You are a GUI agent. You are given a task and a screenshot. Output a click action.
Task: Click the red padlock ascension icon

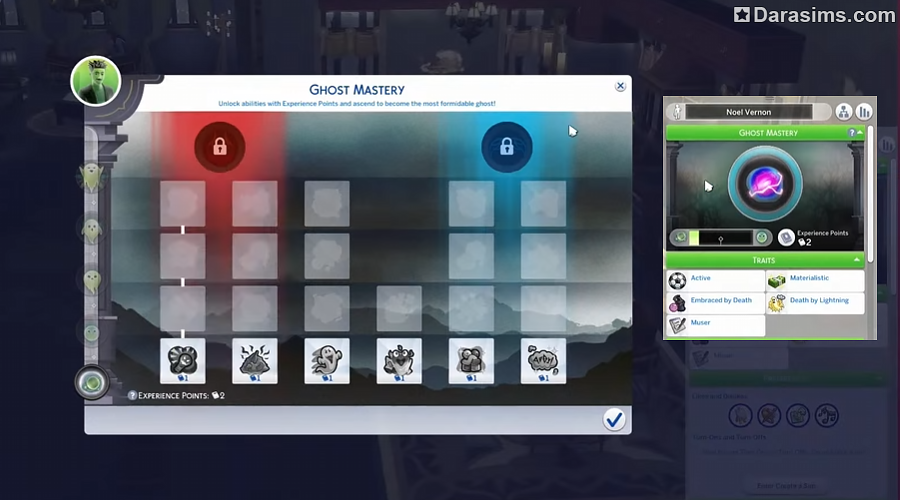coord(220,147)
